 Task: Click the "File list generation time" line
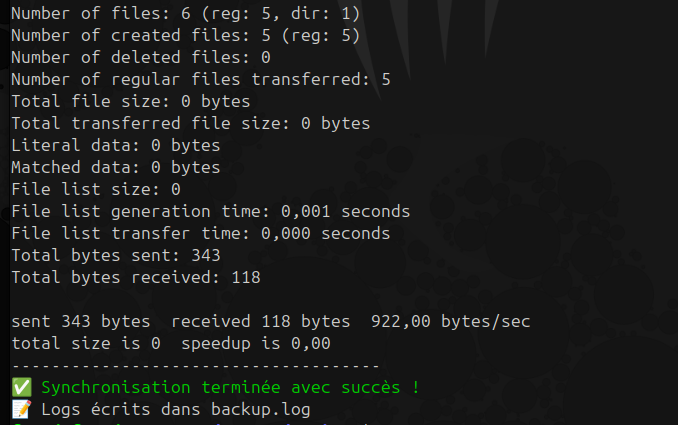click(210, 211)
